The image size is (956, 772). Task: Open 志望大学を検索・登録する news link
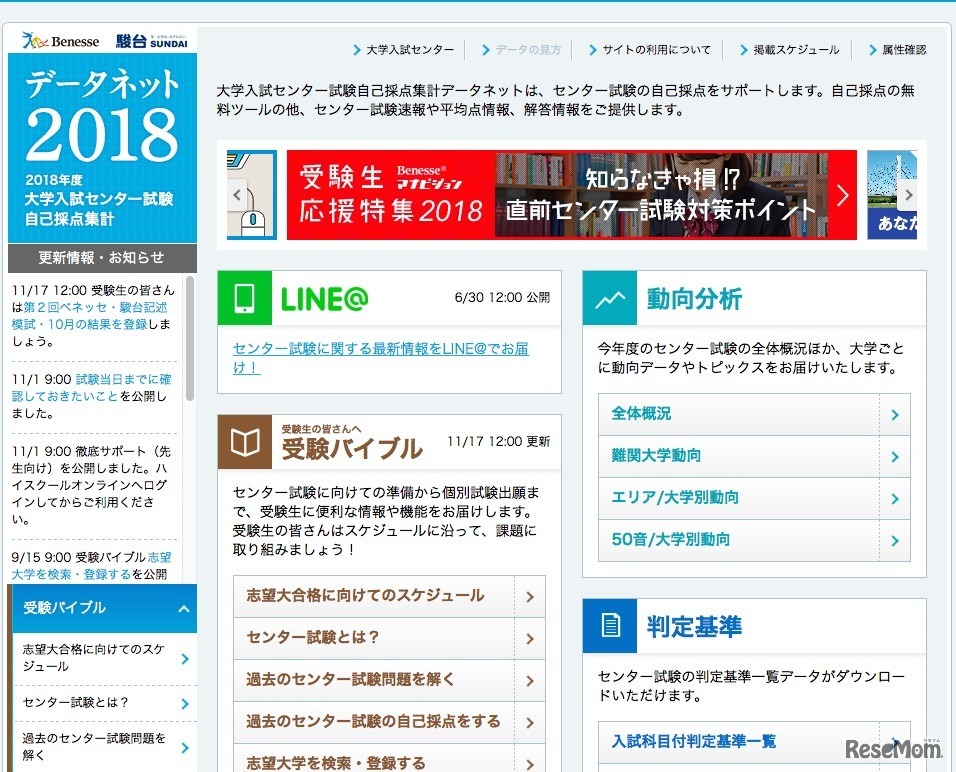coord(91,566)
